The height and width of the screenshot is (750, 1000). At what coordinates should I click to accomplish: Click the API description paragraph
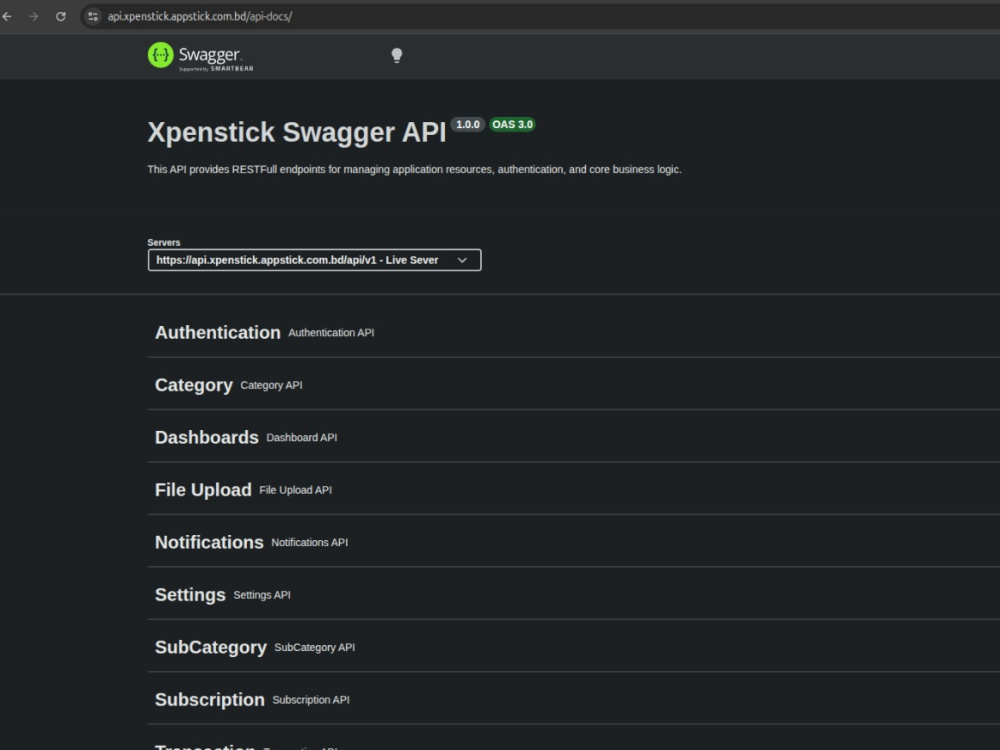[x=415, y=169]
